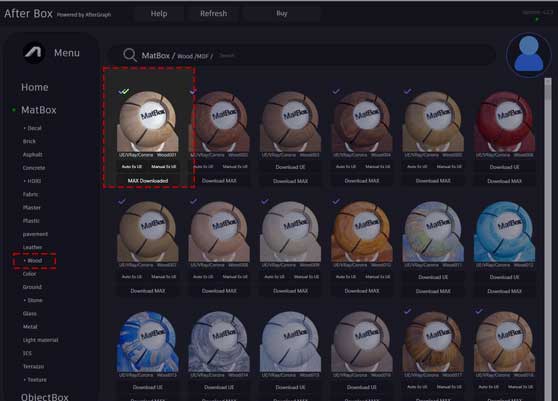Select the pavement category
The image size is (558, 401).
pyautogui.click(x=35, y=234)
